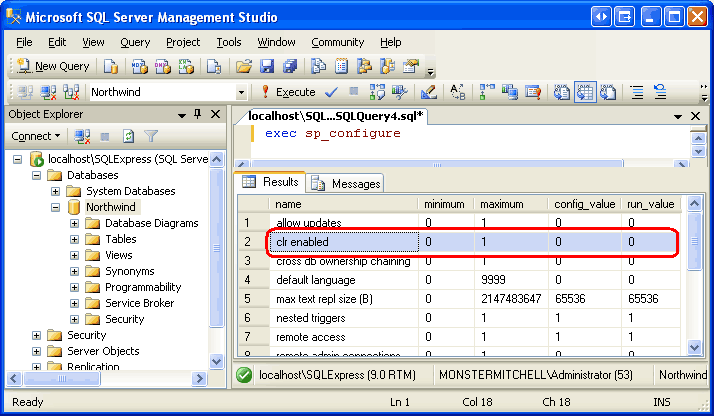Open the Query menu
The height and width of the screenshot is (416, 714).
(x=135, y=42)
